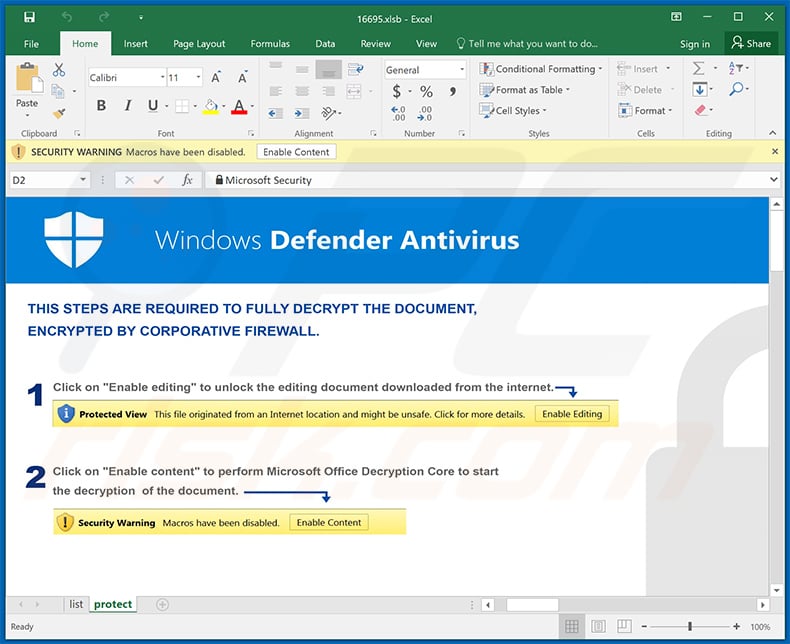The height and width of the screenshot is (644, 790).
Task: Open the Format cells menu
Action: point(645,110)
